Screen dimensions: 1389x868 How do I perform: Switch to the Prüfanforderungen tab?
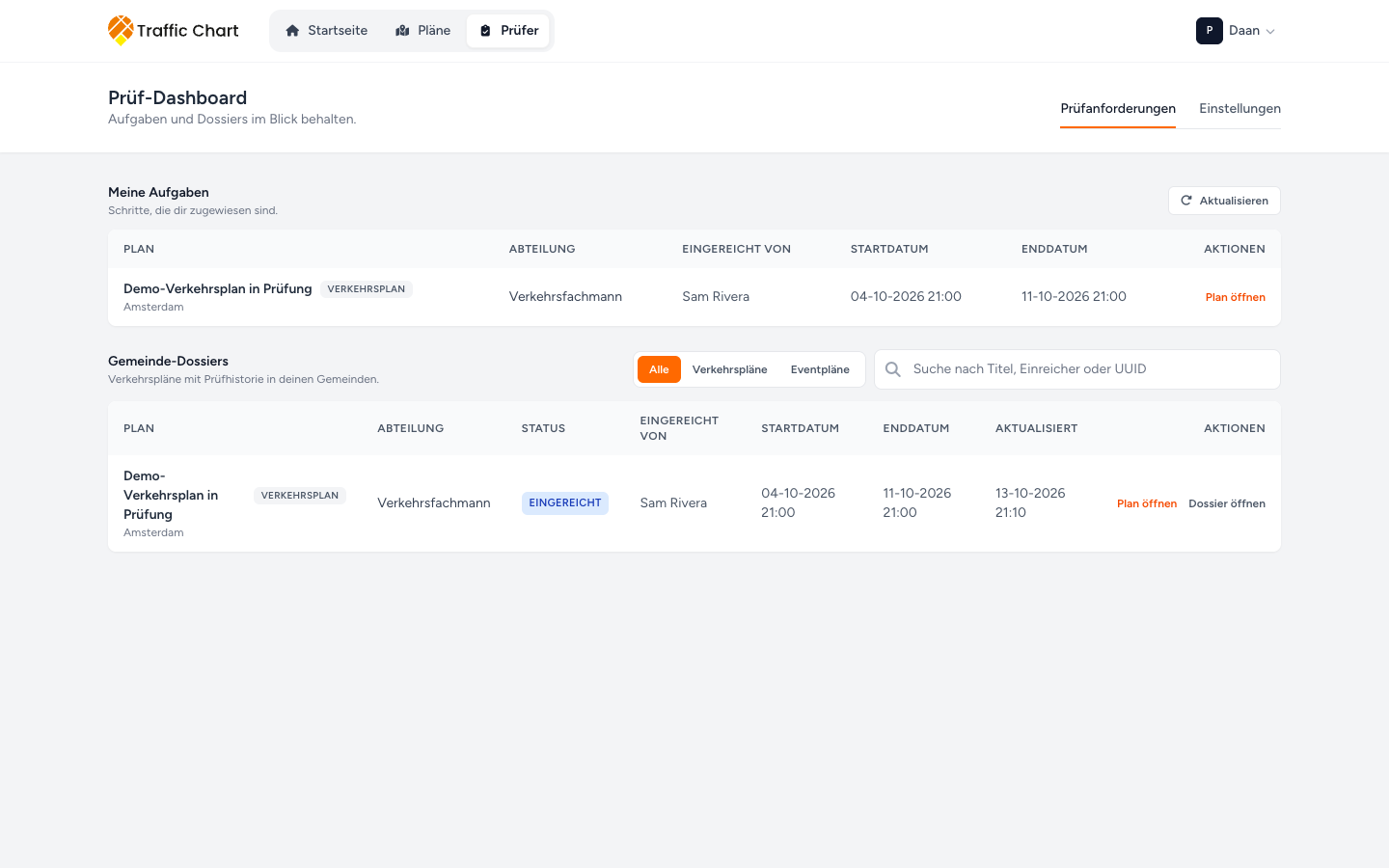tap(1118, 109)
